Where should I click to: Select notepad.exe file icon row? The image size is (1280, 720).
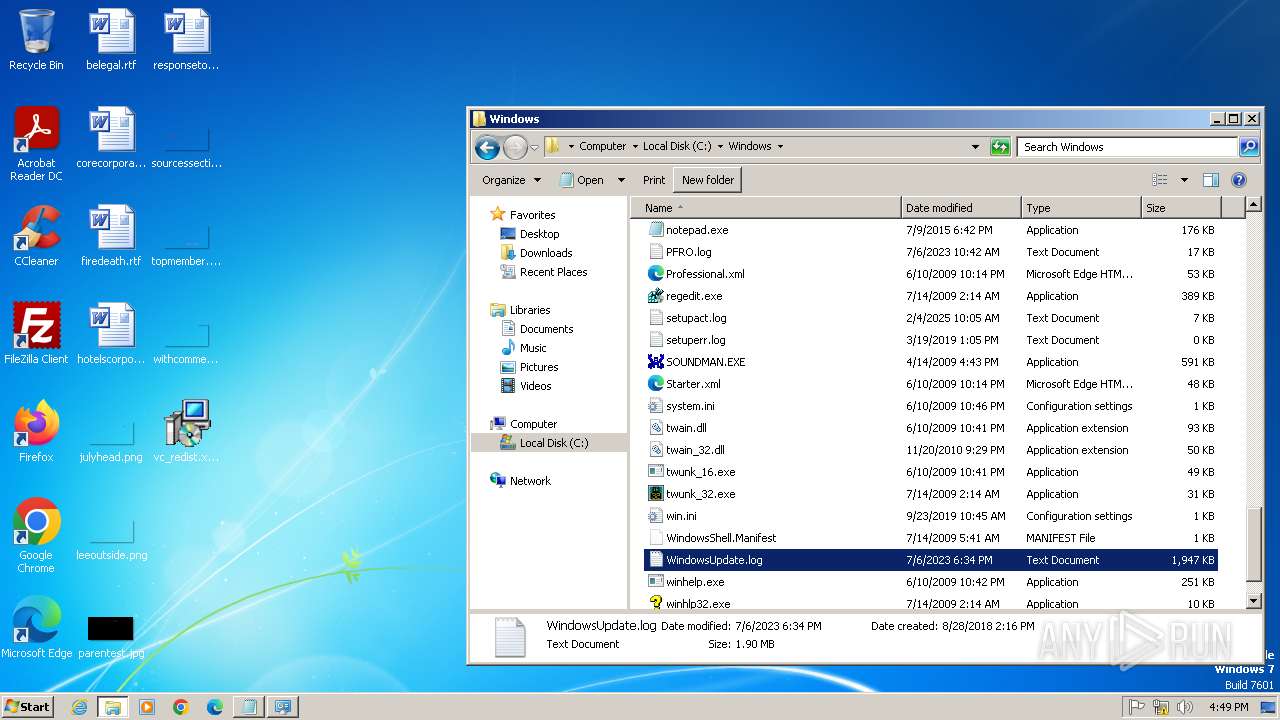point(930,230)
